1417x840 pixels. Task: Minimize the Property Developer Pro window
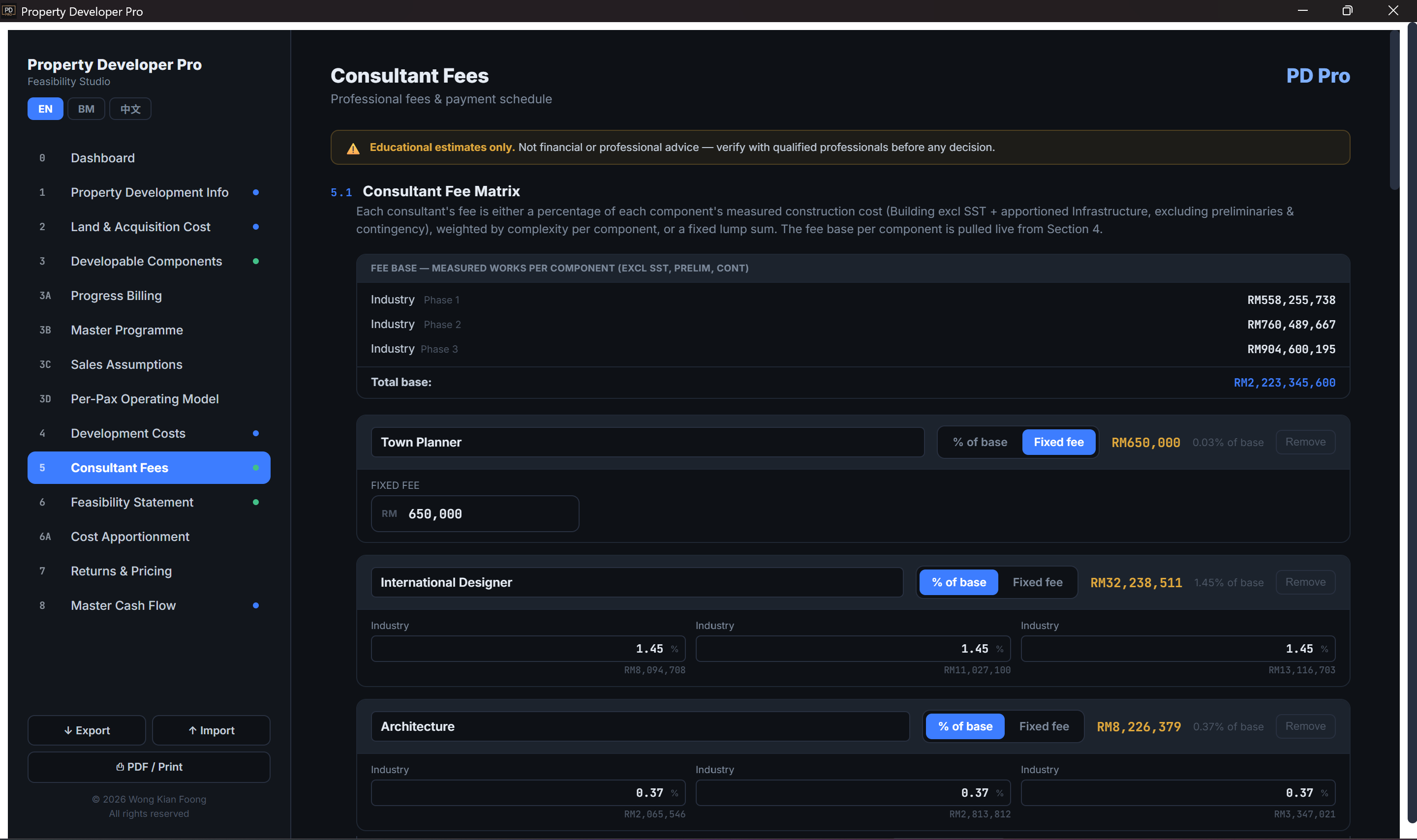click(1303, 11)
